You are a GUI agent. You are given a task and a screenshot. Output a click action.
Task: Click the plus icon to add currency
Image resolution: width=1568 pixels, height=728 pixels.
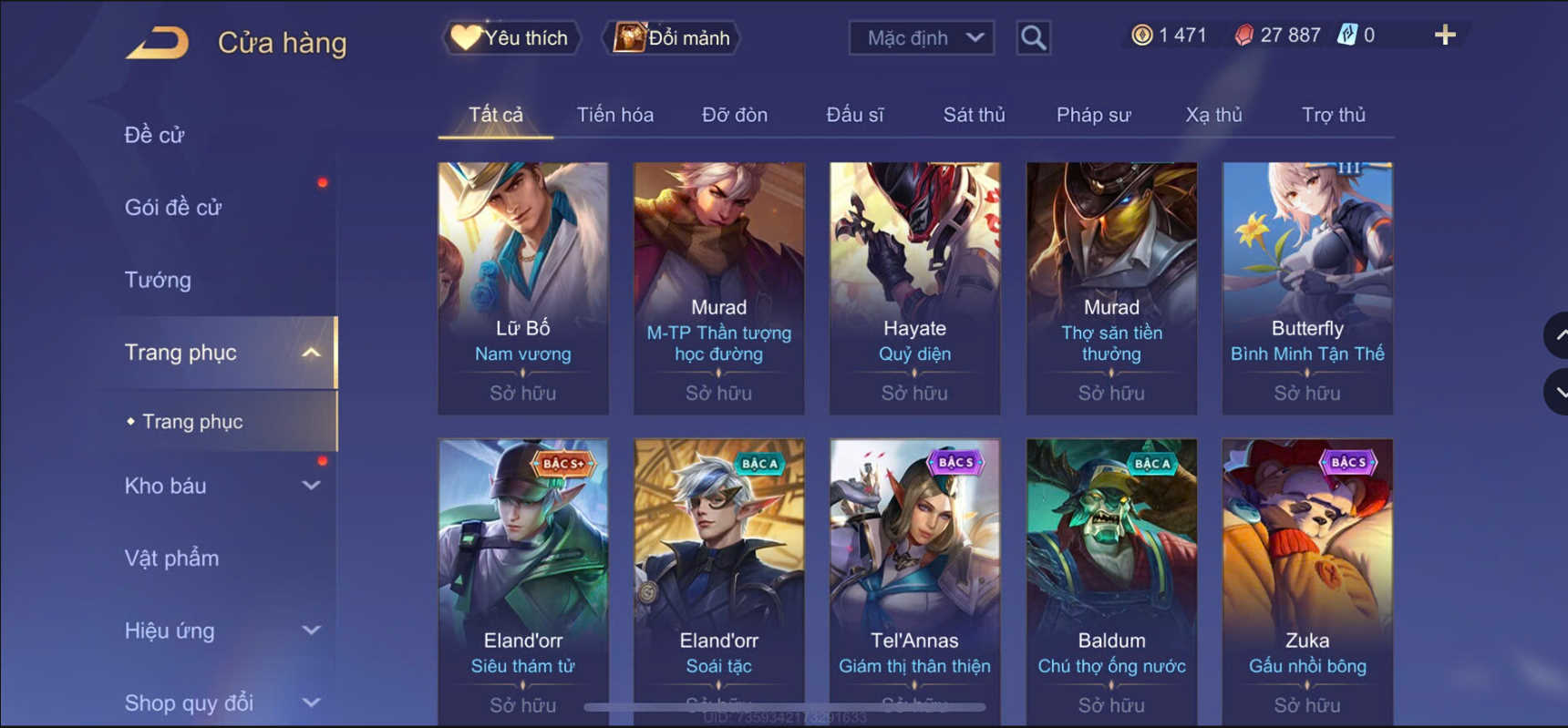[x=1445, y=36]
